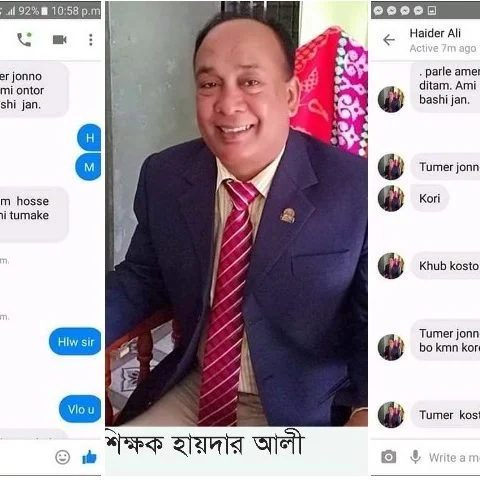Open the camera in the message bar
The height and width of the screenshot is (483, 480).
tap(388, 457)
